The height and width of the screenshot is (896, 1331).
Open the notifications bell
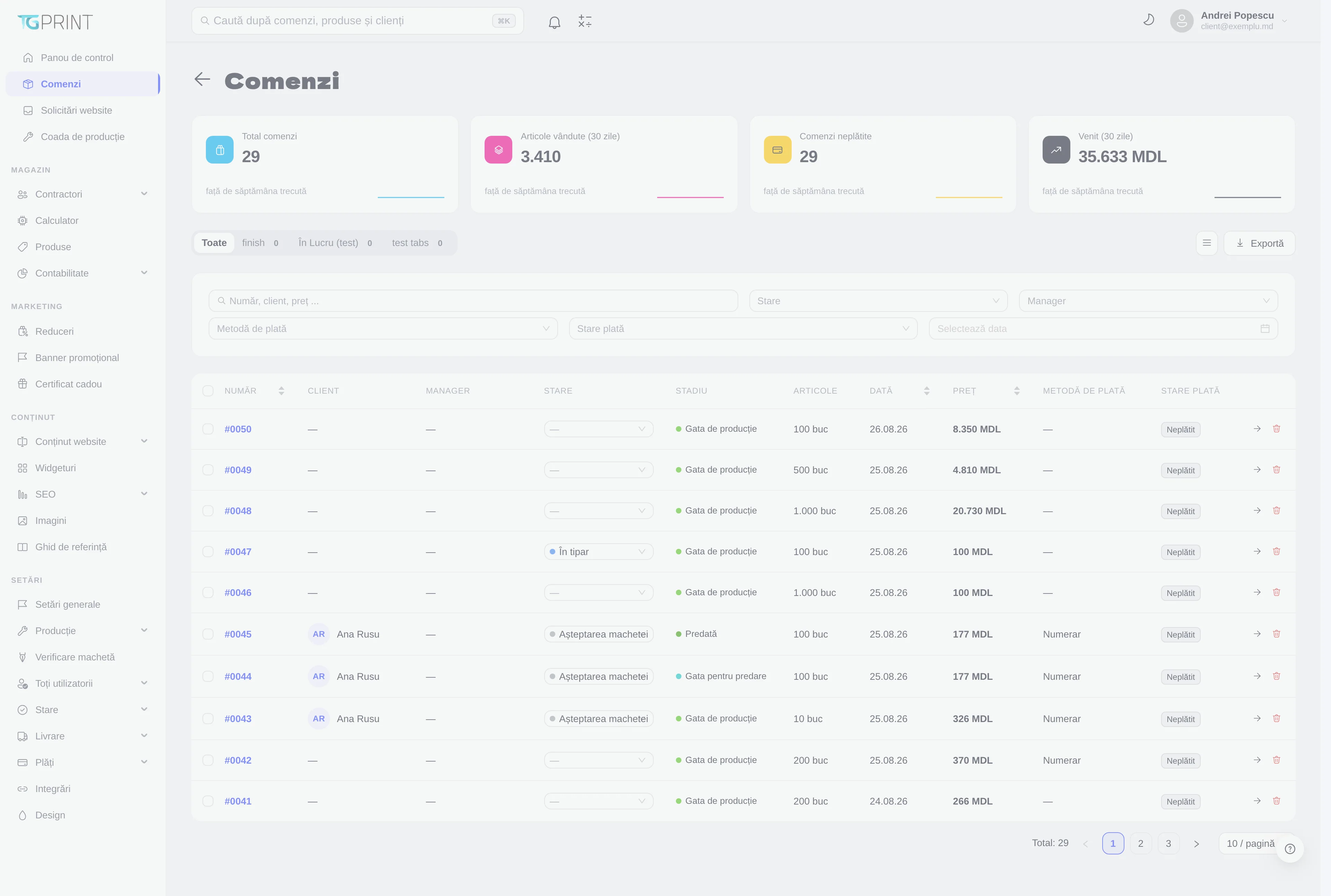click(x=554, y=22)
